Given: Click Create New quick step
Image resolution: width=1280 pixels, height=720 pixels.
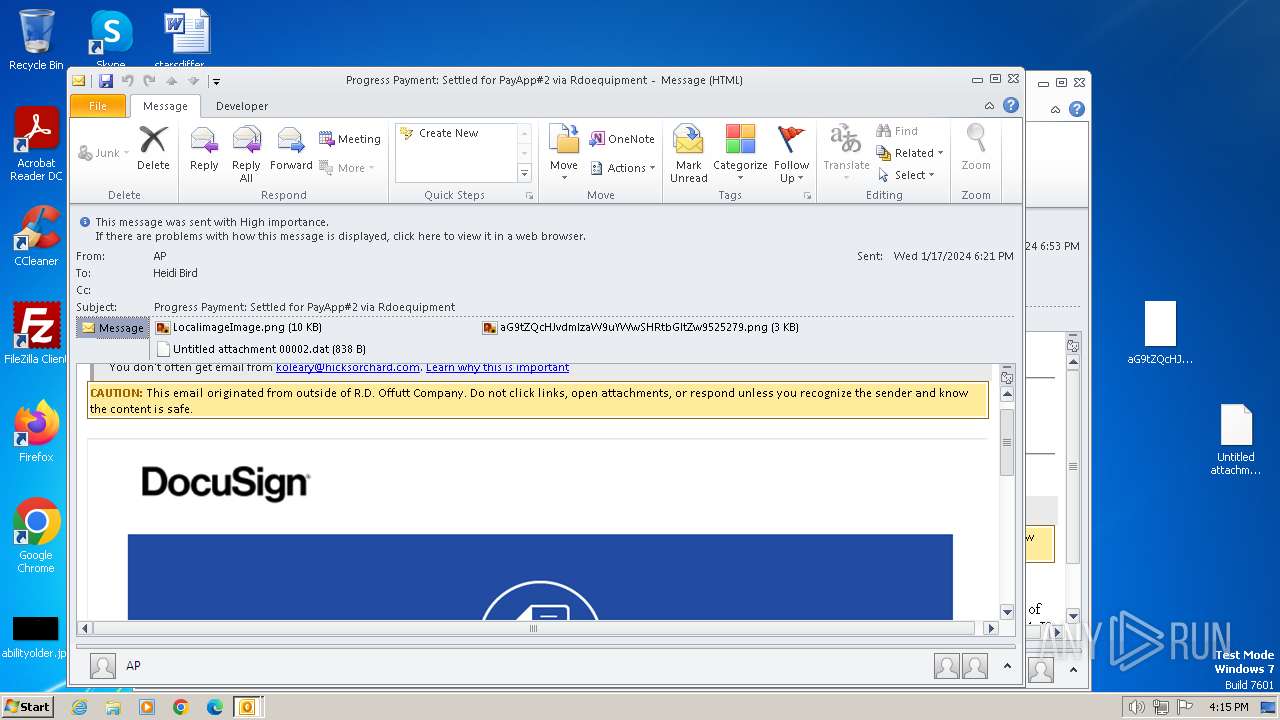Looking at the screenshot, I should click(448, 133).
